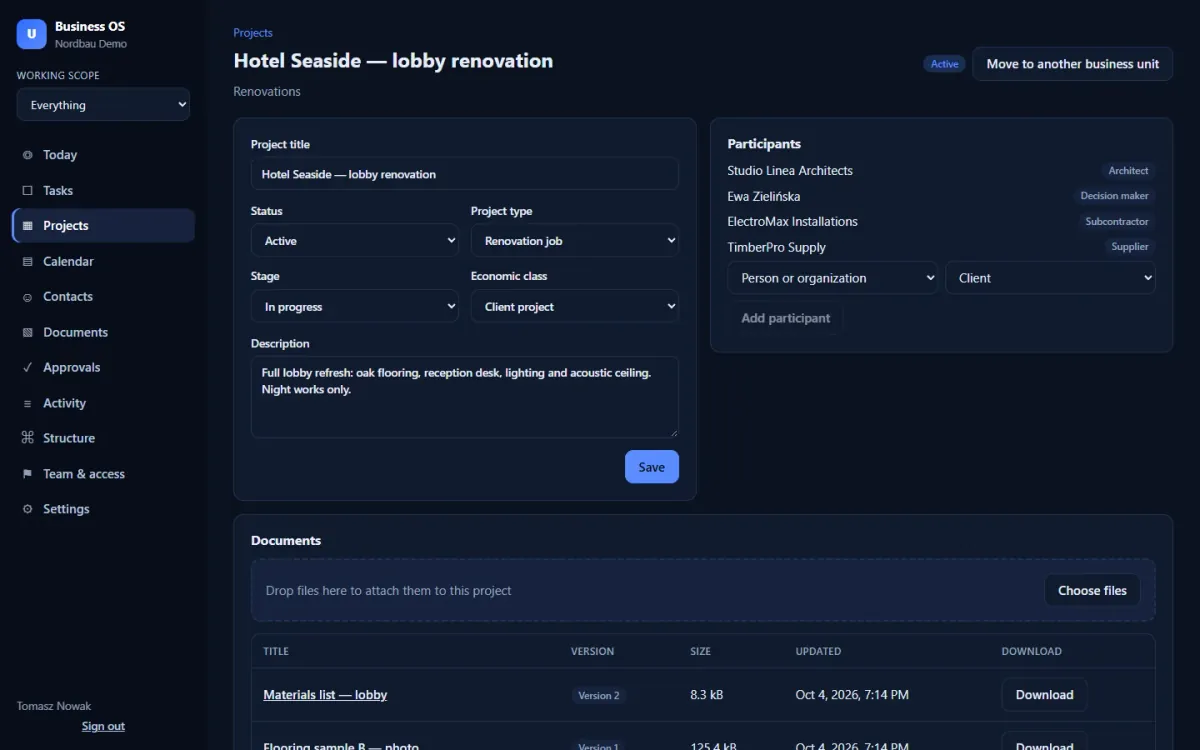Click Move to another business unit
The height and width of the screenshot is (750, 1200).
pos(1072,64)
